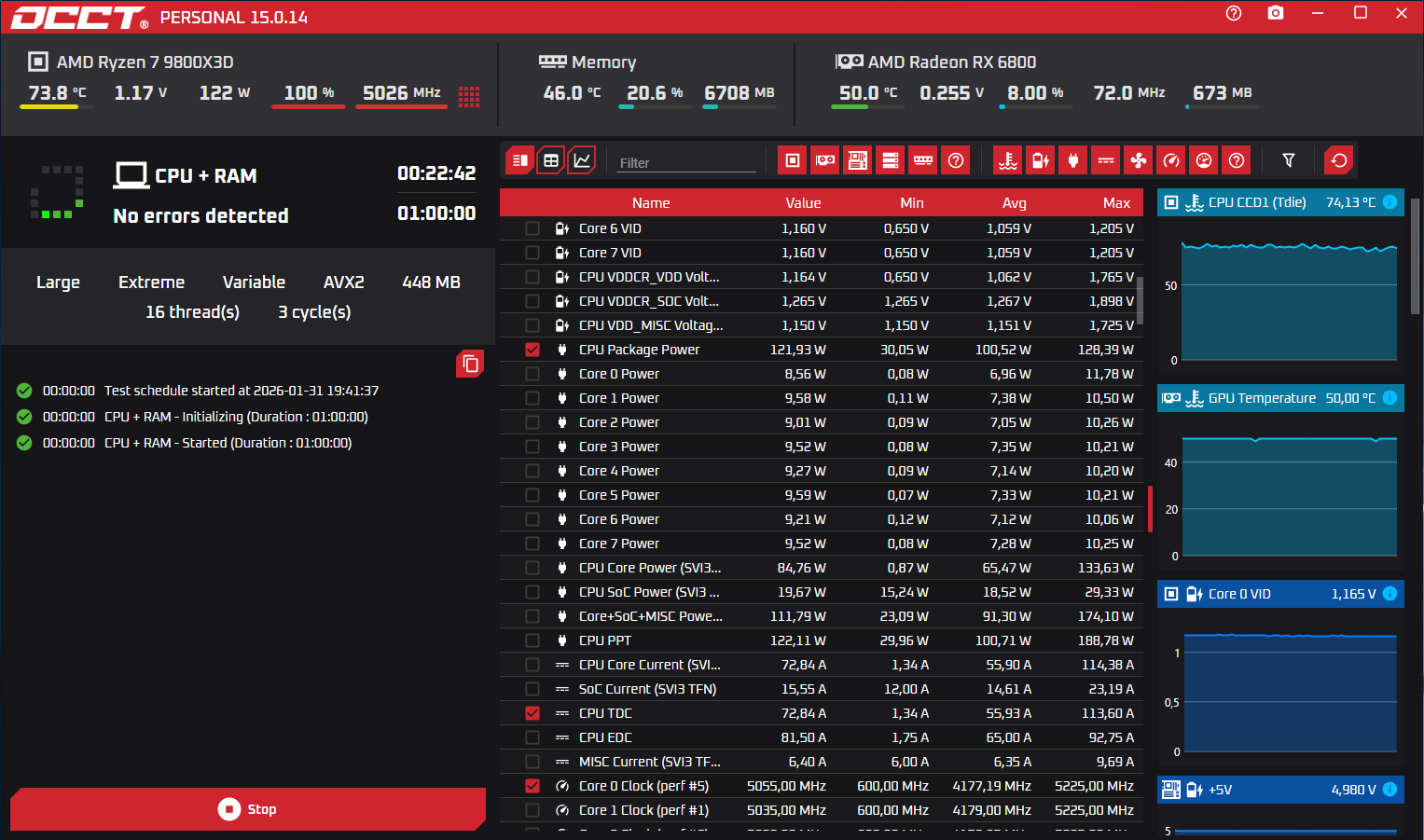Toggle the voltage sensor filter icon

(1041, 160)
